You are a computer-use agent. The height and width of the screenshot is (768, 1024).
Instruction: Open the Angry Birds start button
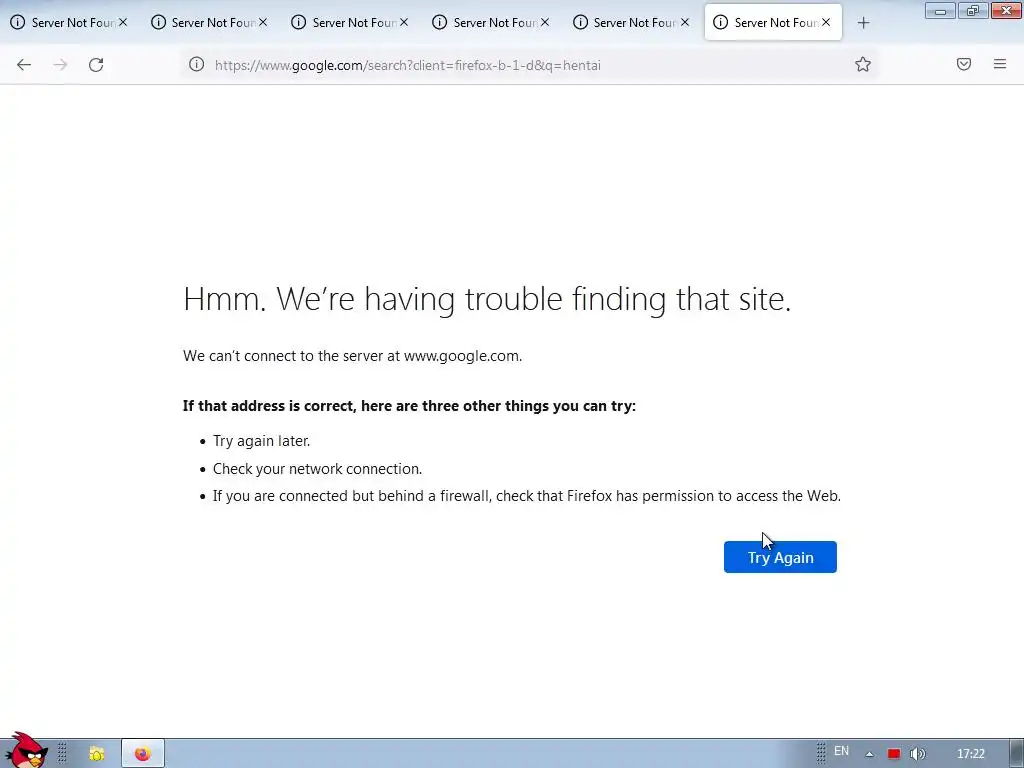point(25,751)
